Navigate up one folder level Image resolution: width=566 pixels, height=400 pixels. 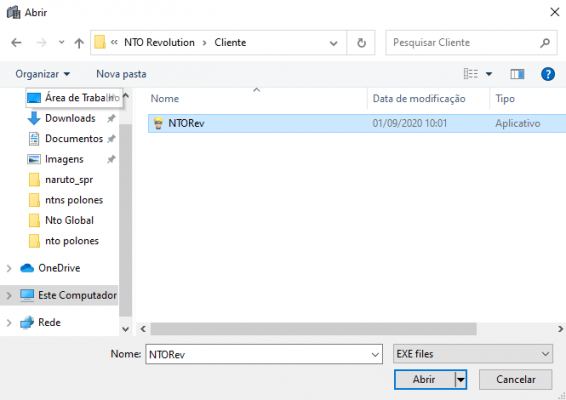pos(79,43)
